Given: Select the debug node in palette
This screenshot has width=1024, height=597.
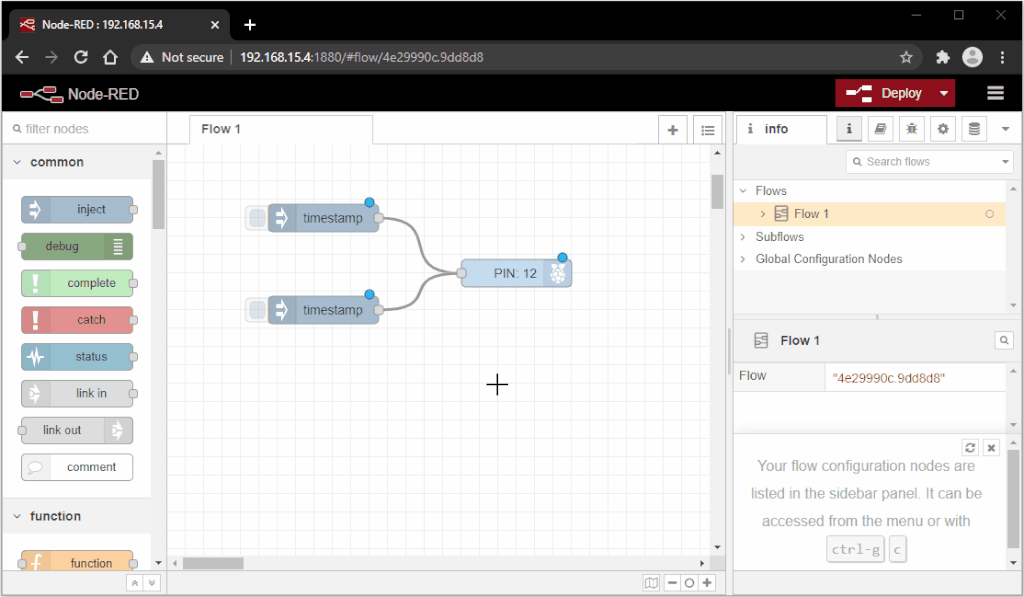Looking at the screenshot, I should [77, 246].
